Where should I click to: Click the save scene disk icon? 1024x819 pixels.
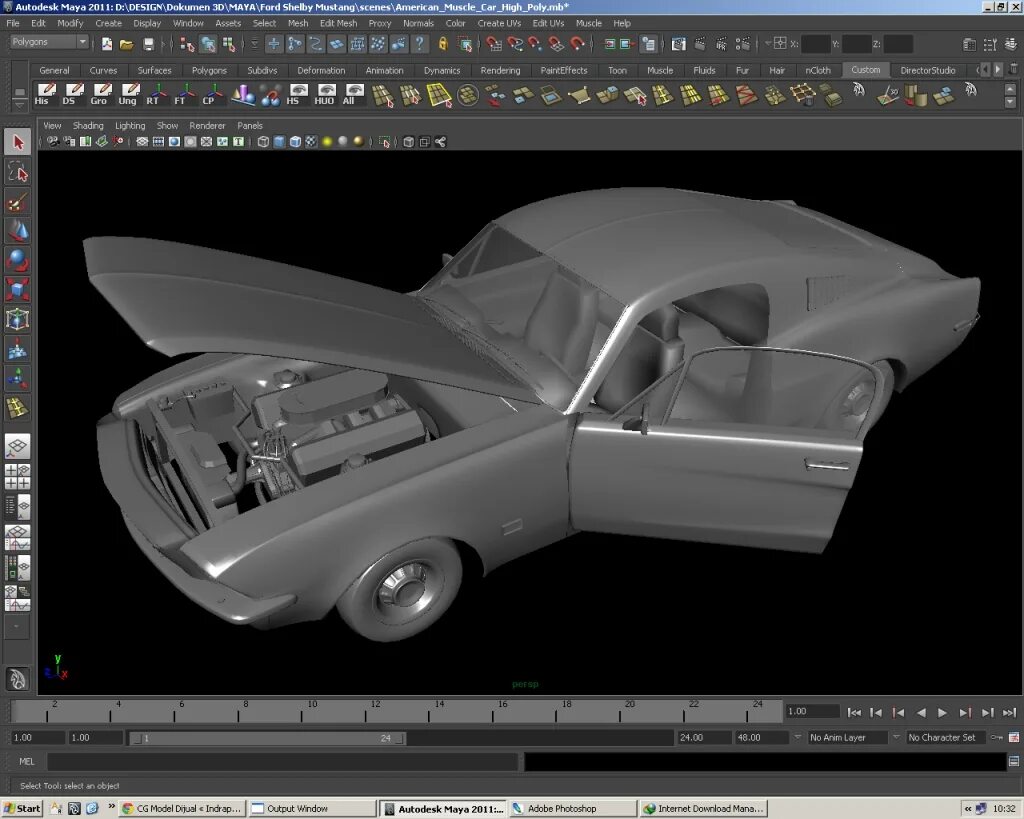point(149,44)
